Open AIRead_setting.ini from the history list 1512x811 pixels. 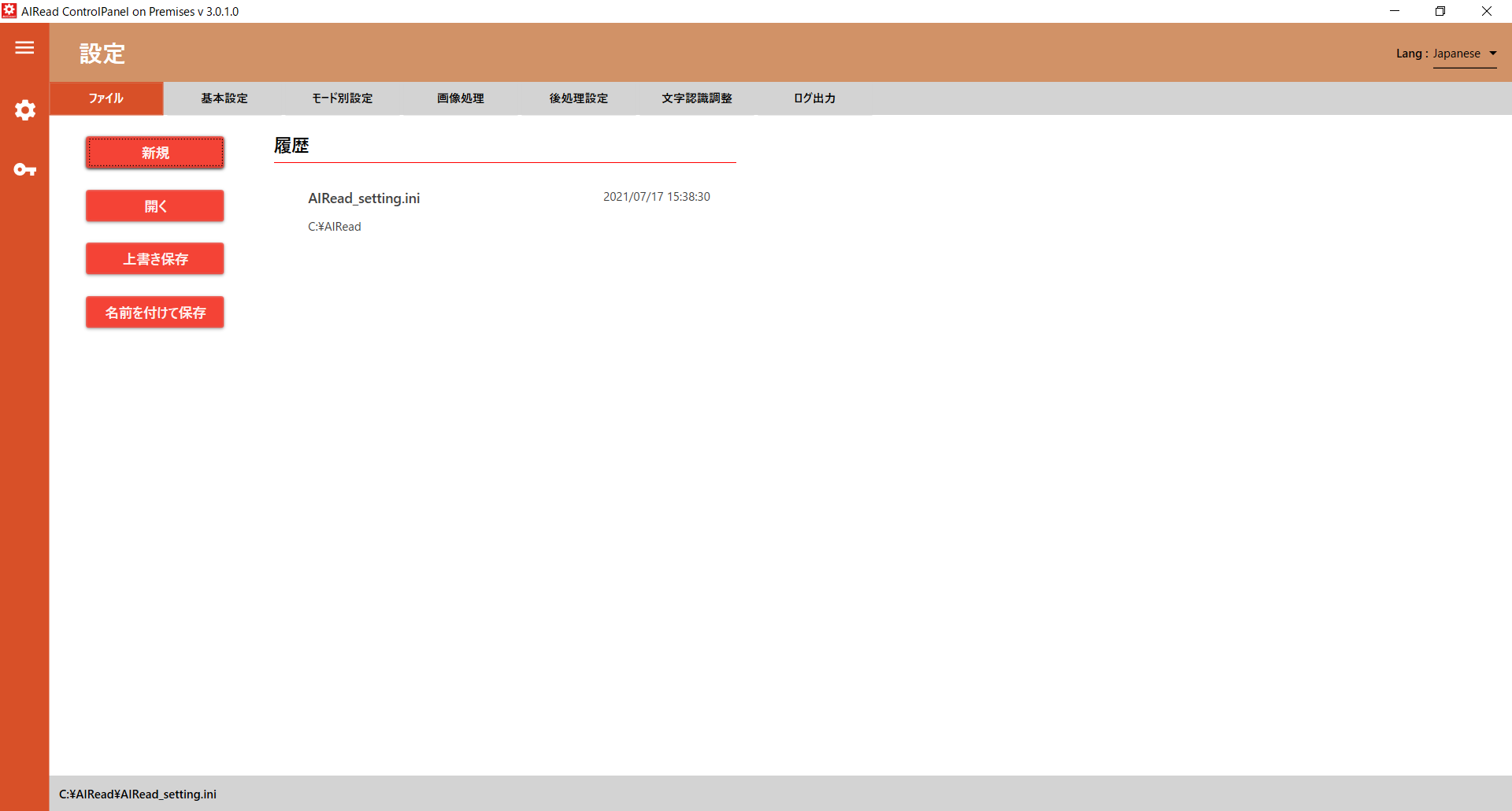pos(364,198)
